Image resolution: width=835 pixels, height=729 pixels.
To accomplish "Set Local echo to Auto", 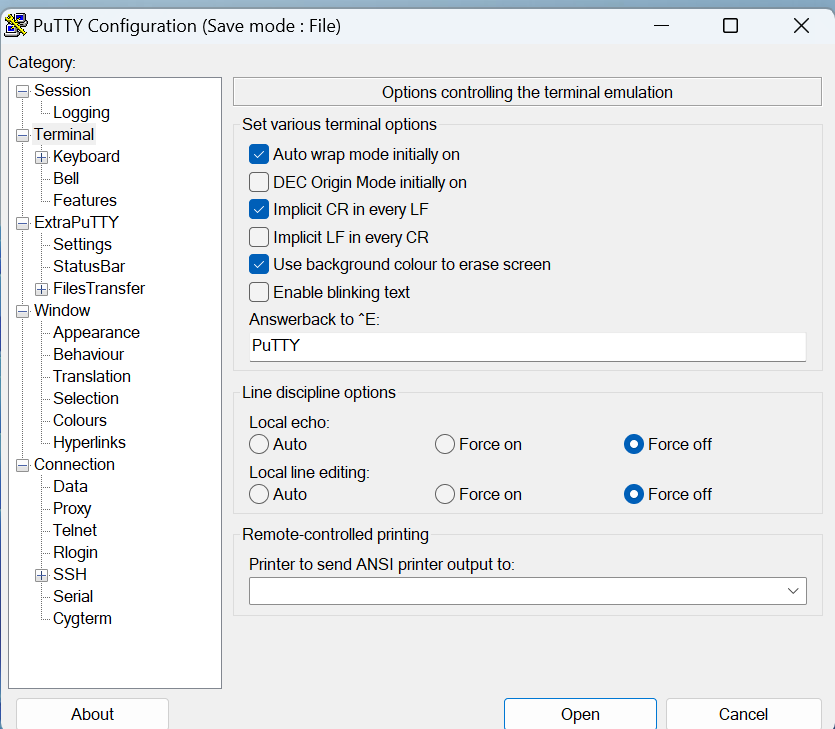I will pyautogui.click(x=260, y=444).
